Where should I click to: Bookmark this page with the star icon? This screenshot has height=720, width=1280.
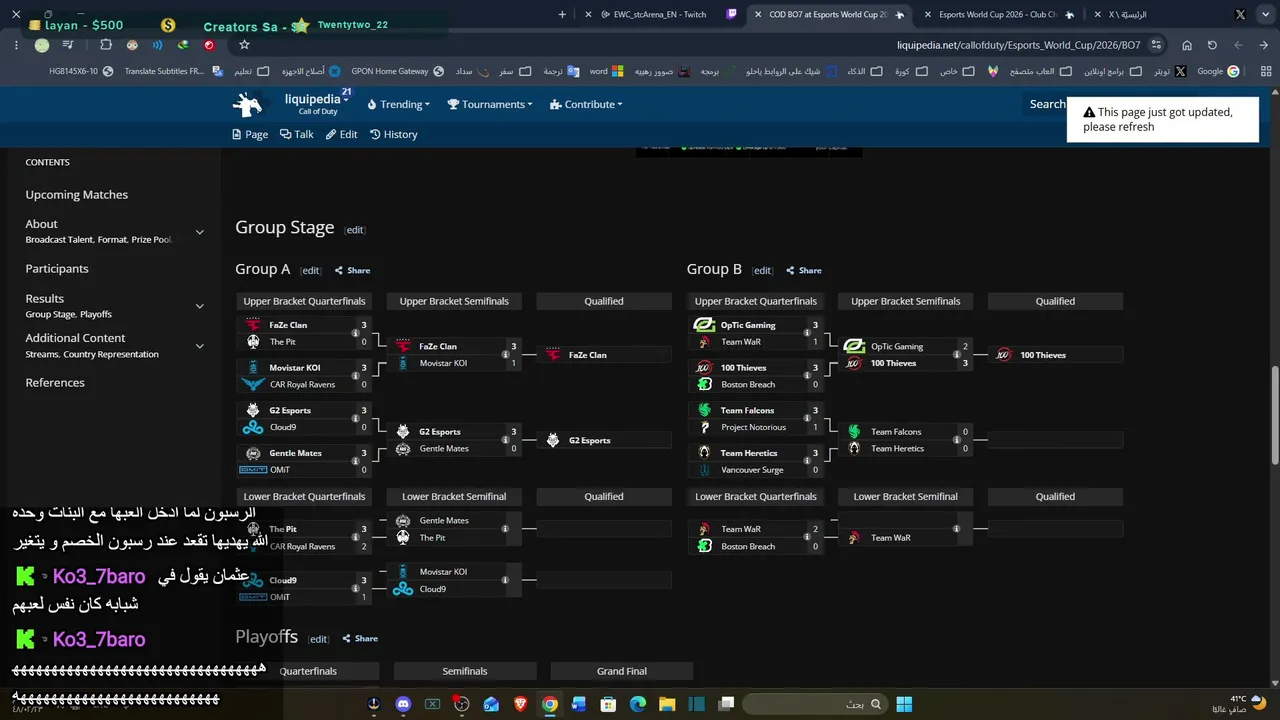click(244, 45)
